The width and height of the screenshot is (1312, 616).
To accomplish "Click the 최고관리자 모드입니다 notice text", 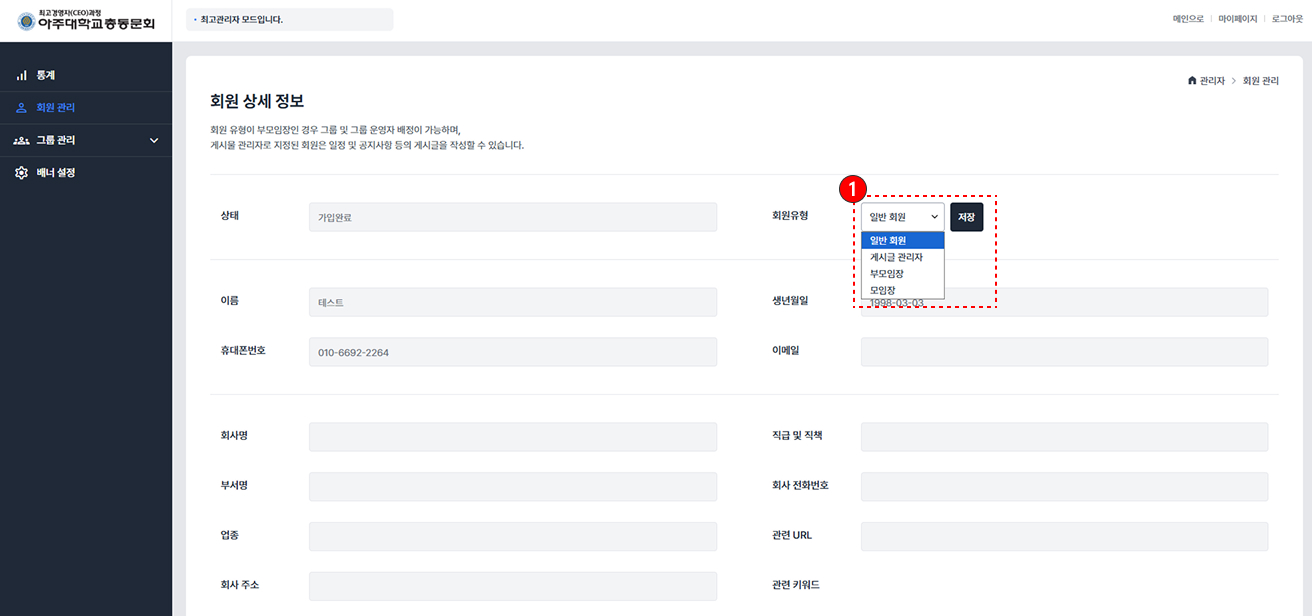I will coord(242,19).
